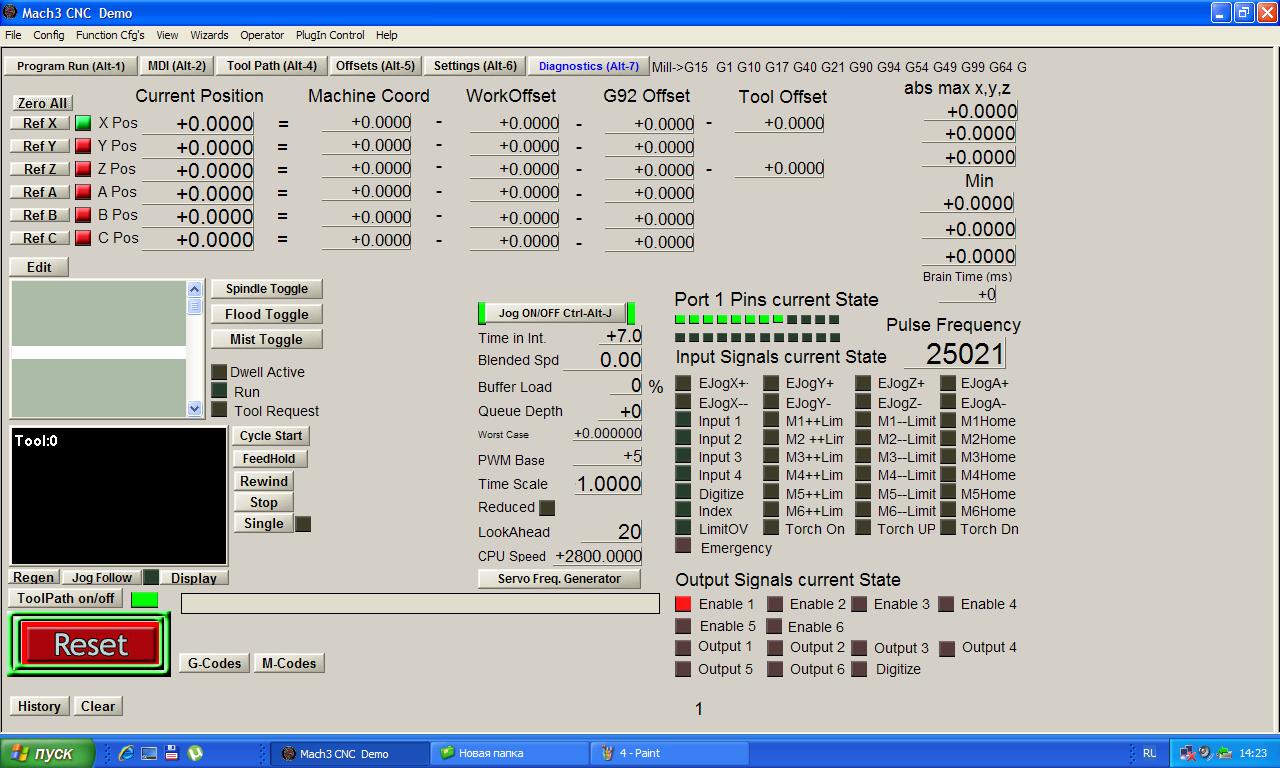Switch to the Program Run (Alt-1) tab
1280x768 pixels.
(x=71, y=66)
